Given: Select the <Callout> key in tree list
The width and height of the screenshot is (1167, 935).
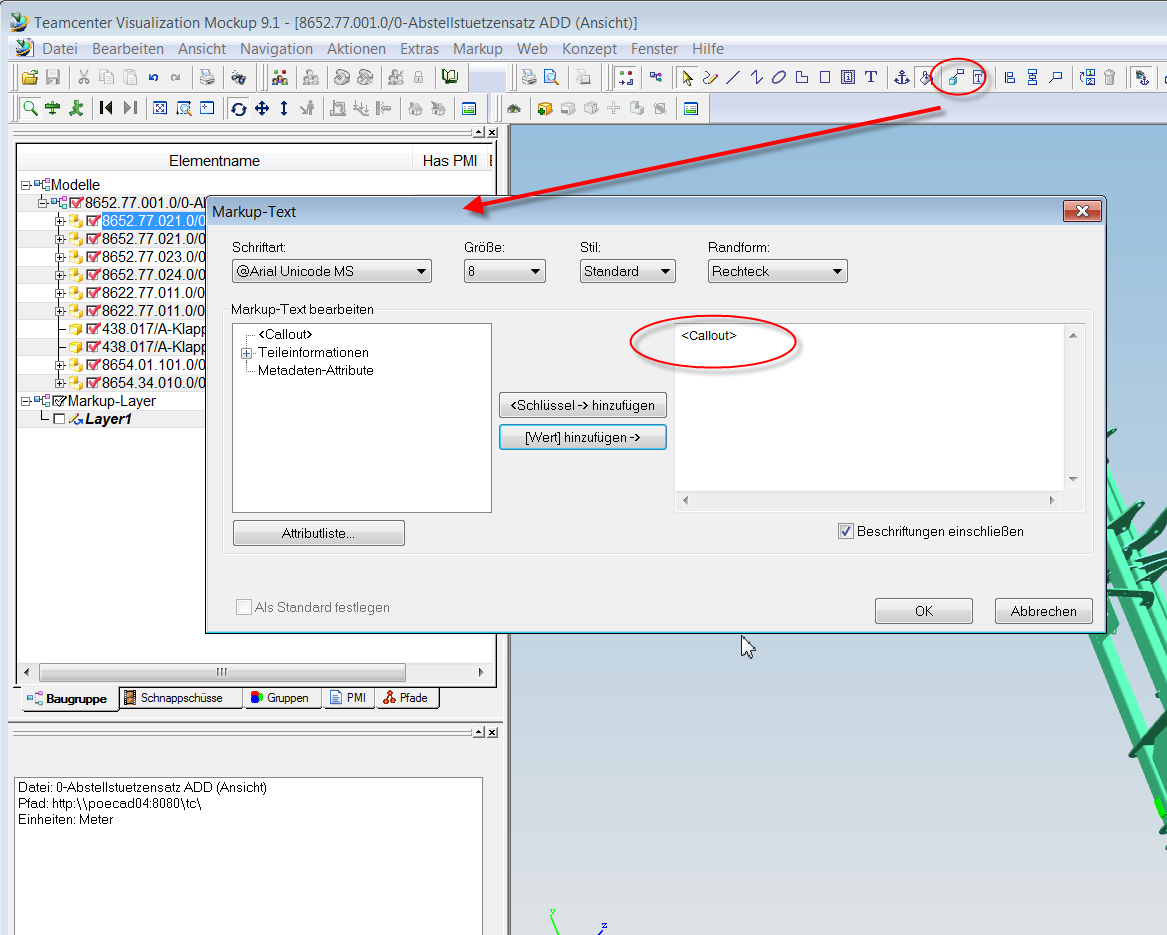Looking at the screenshot, I should (x=285, y=334).
